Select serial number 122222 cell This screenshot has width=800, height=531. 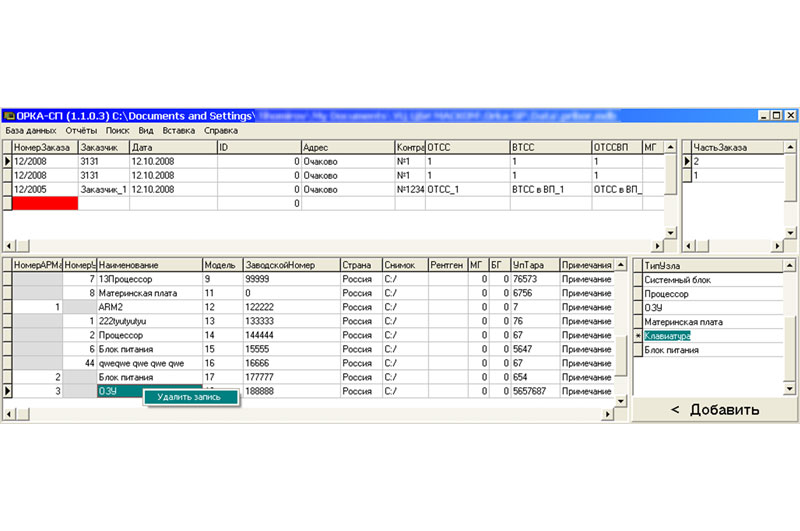coord(291,307)
